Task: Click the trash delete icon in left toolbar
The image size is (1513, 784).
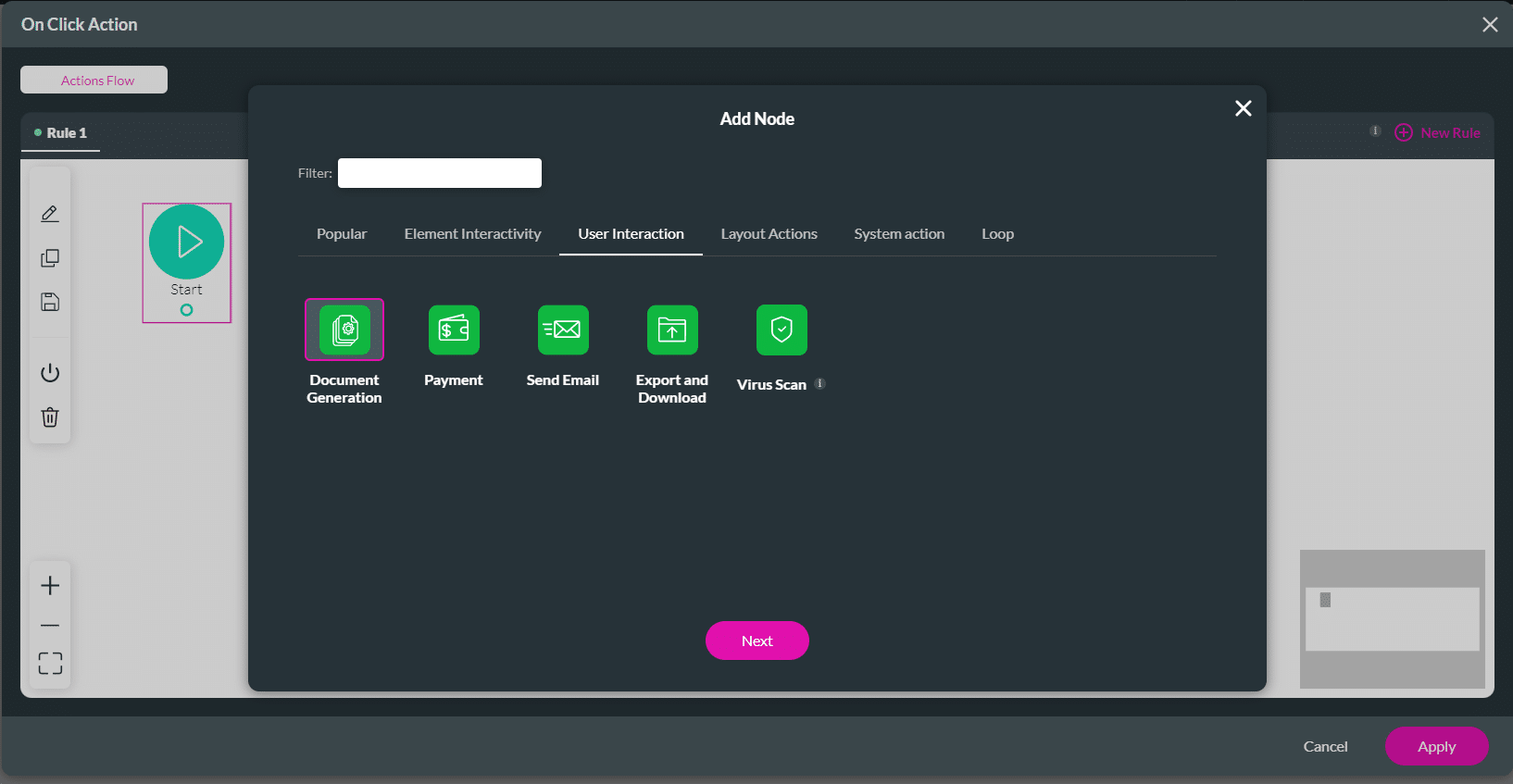Action: point(50,417)
